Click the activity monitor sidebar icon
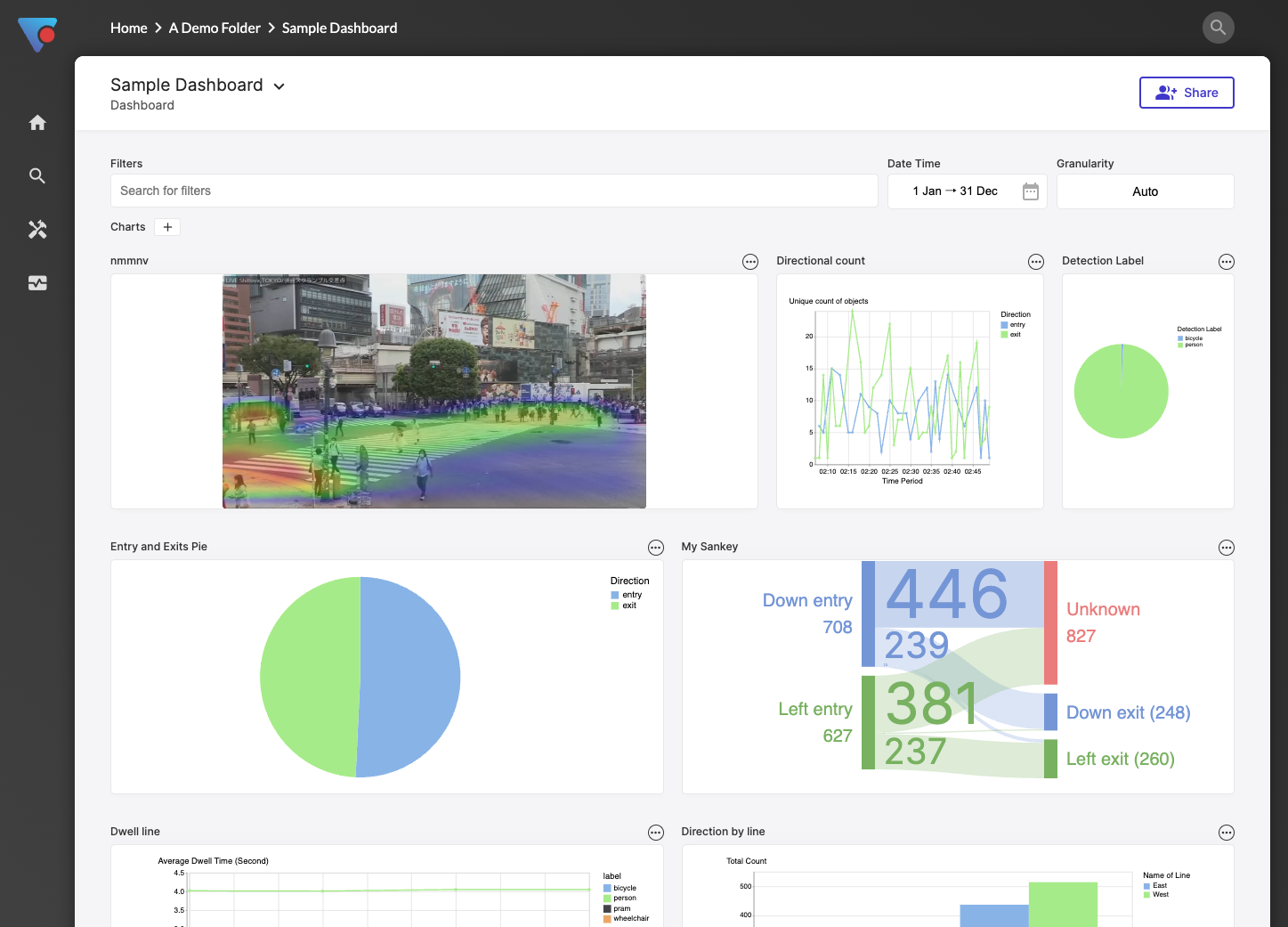 pyautogui.click(x=37, y=283)
